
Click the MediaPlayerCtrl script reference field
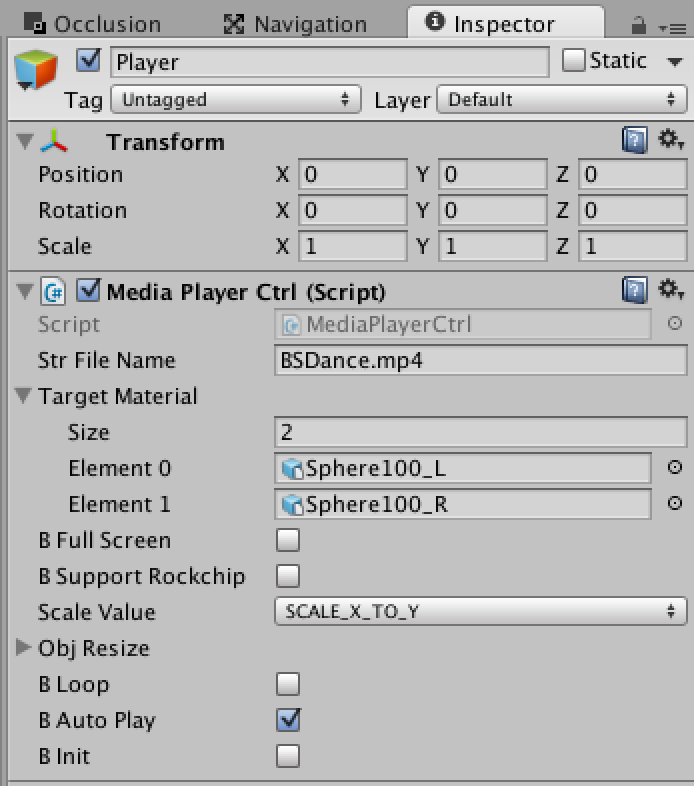click(x=463, y=324)
